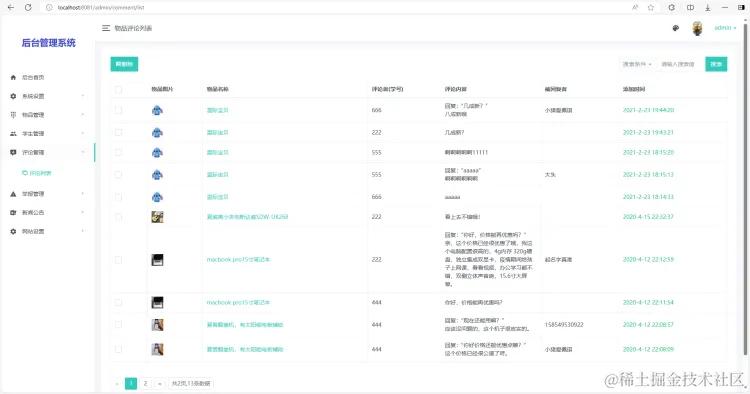Screen dimensions: 750x394
Task: Go to page 2 in pagination
Action: tap(145, 383)
